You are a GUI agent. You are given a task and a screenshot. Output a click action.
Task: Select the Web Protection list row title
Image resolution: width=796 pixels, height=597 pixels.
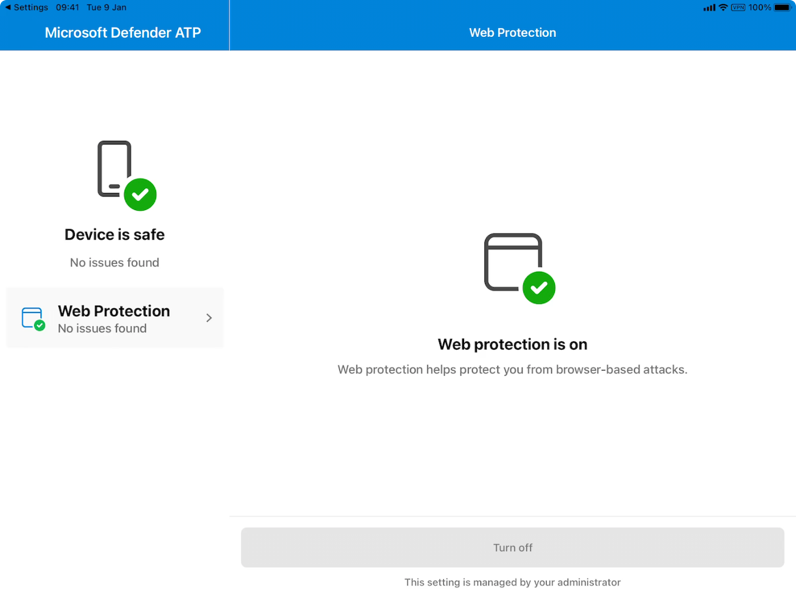click(114, 310)
